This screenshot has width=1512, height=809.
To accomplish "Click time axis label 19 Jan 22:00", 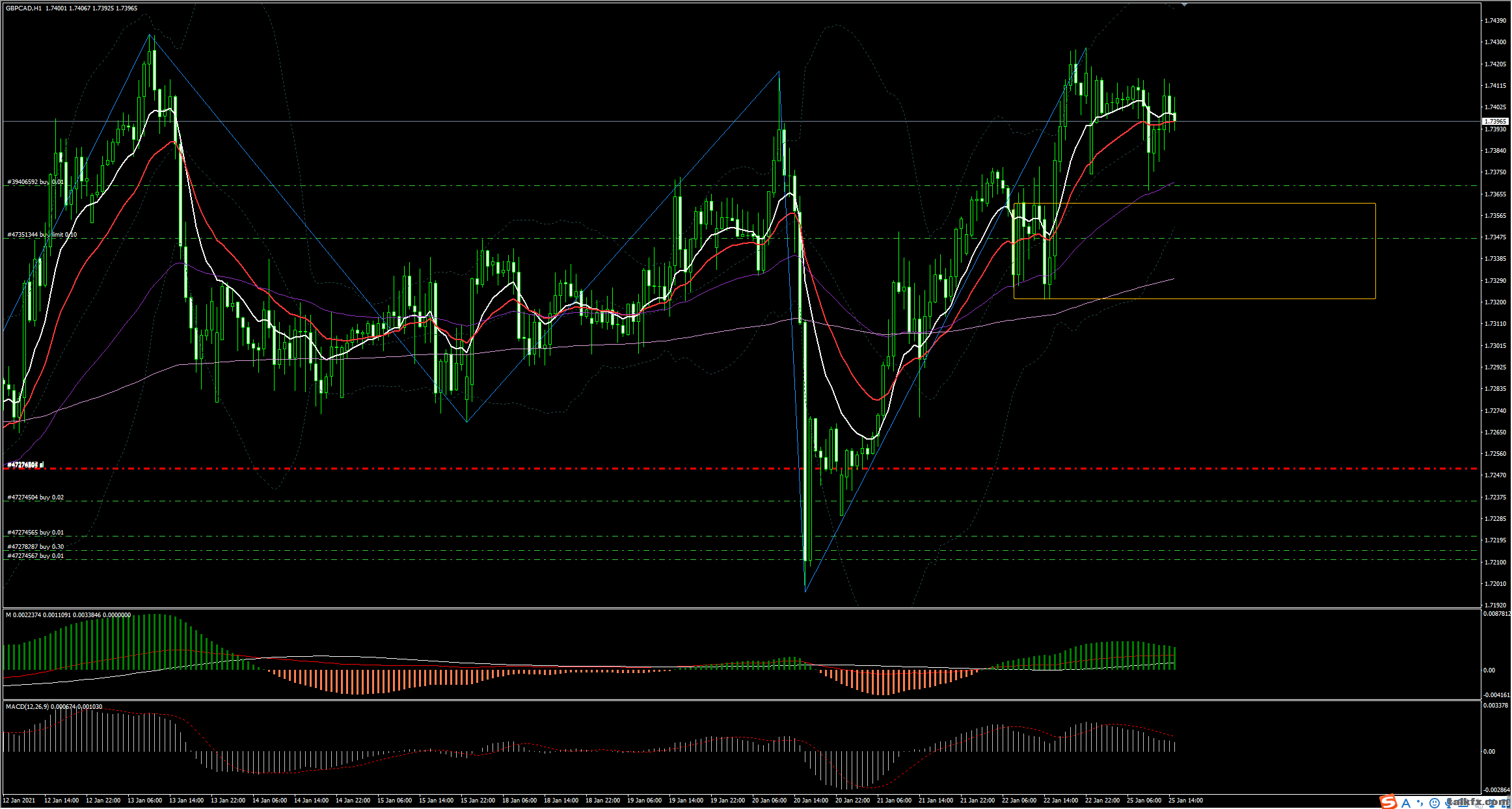I will 727,801.
